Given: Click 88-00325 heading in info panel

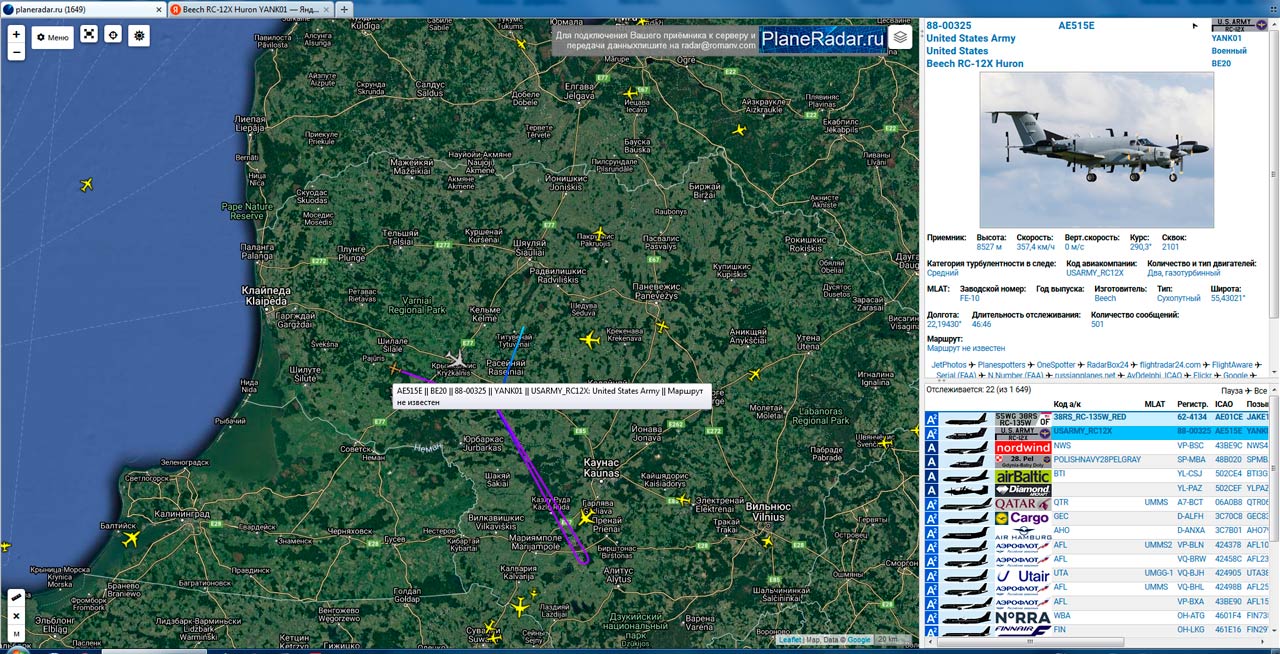Looking at the screenshot, I should [948, 26].
